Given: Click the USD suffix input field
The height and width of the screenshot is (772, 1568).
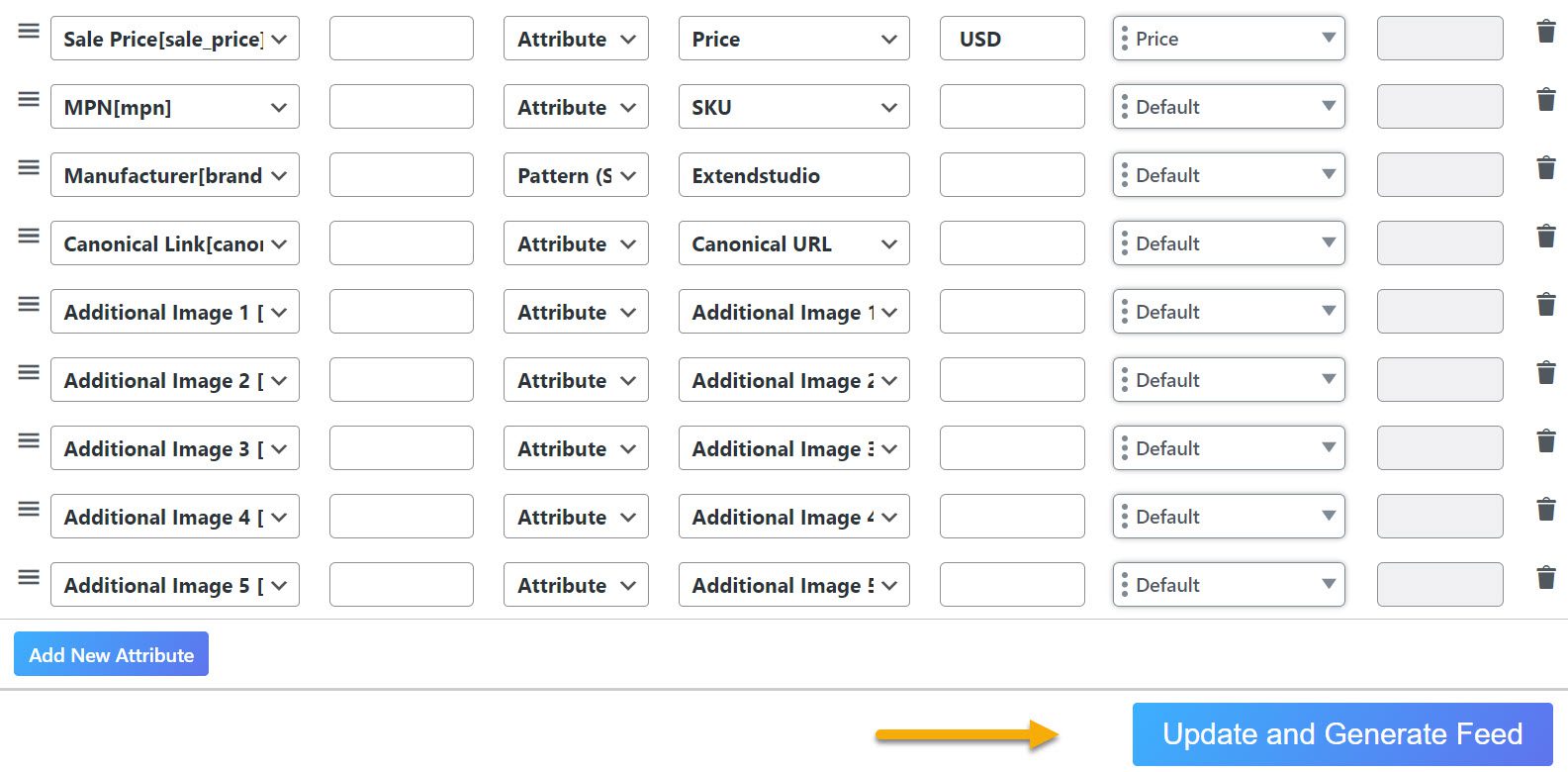Looking at the screenshot, I should pos(1012,39).
